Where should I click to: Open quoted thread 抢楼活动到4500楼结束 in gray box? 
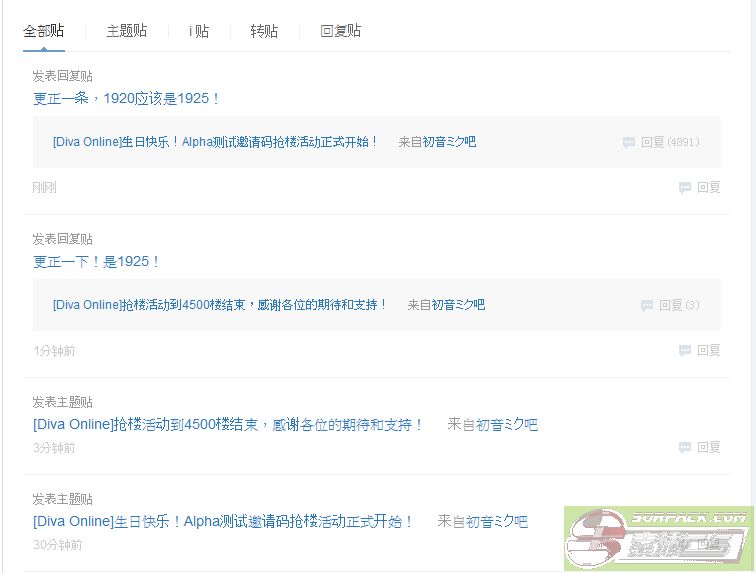220,305
